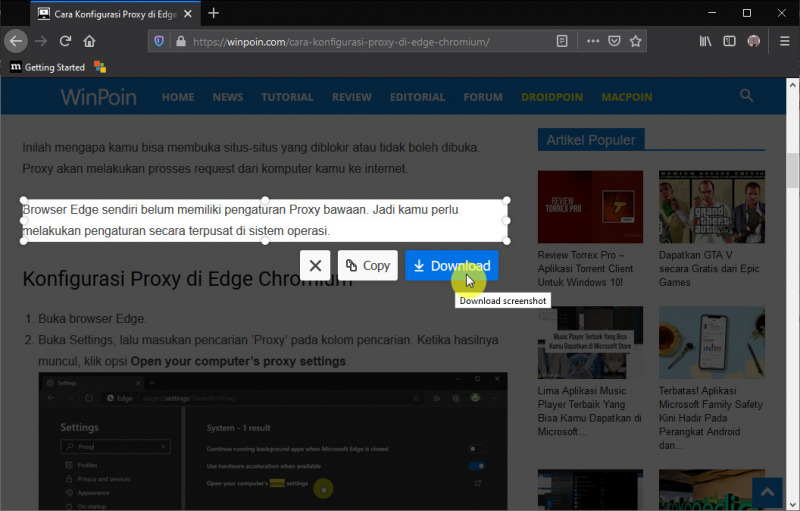Open the Firefox account avatar
This screenshot has width=800, height=511.
pos(754,41)
